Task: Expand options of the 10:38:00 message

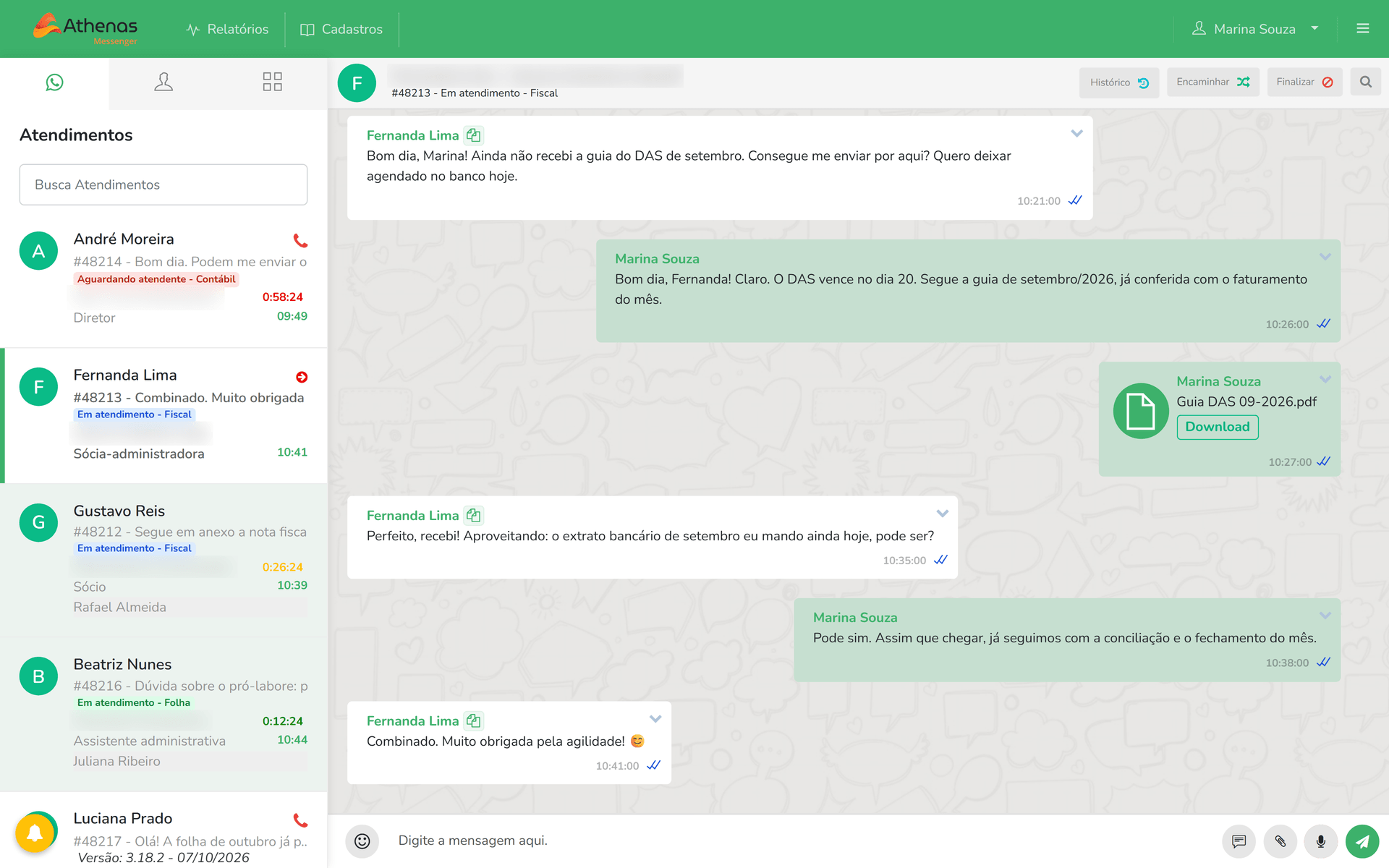Action: [1325, 616]
